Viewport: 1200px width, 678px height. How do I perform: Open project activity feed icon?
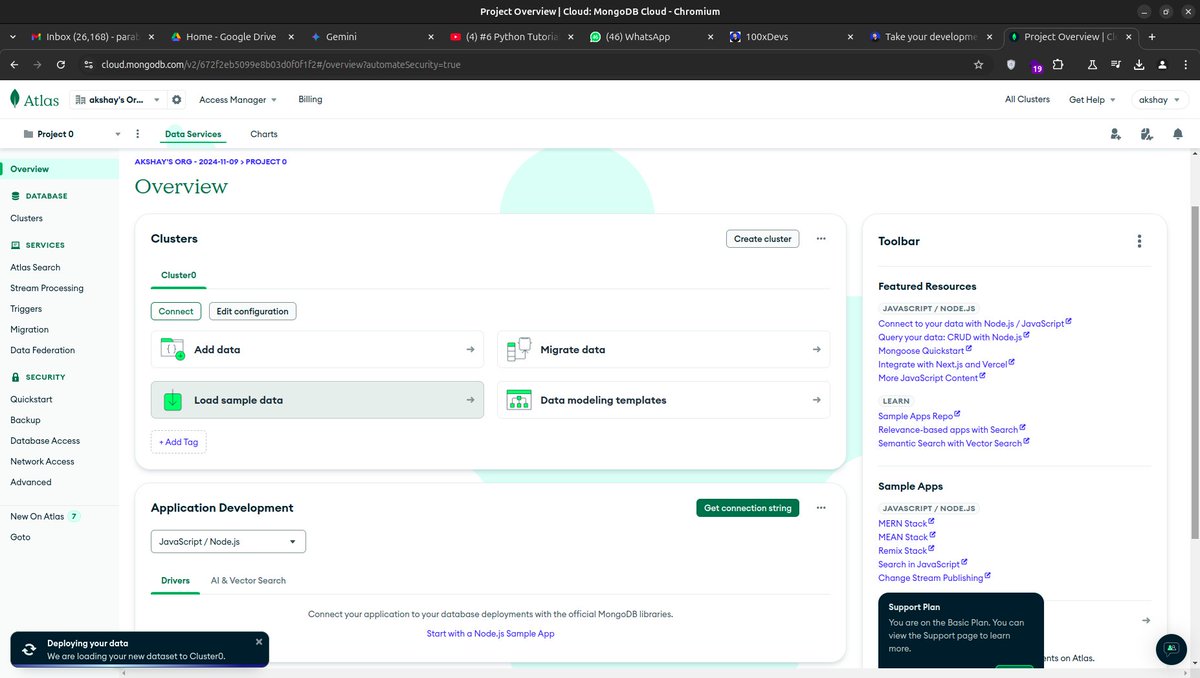point(1146,134)
